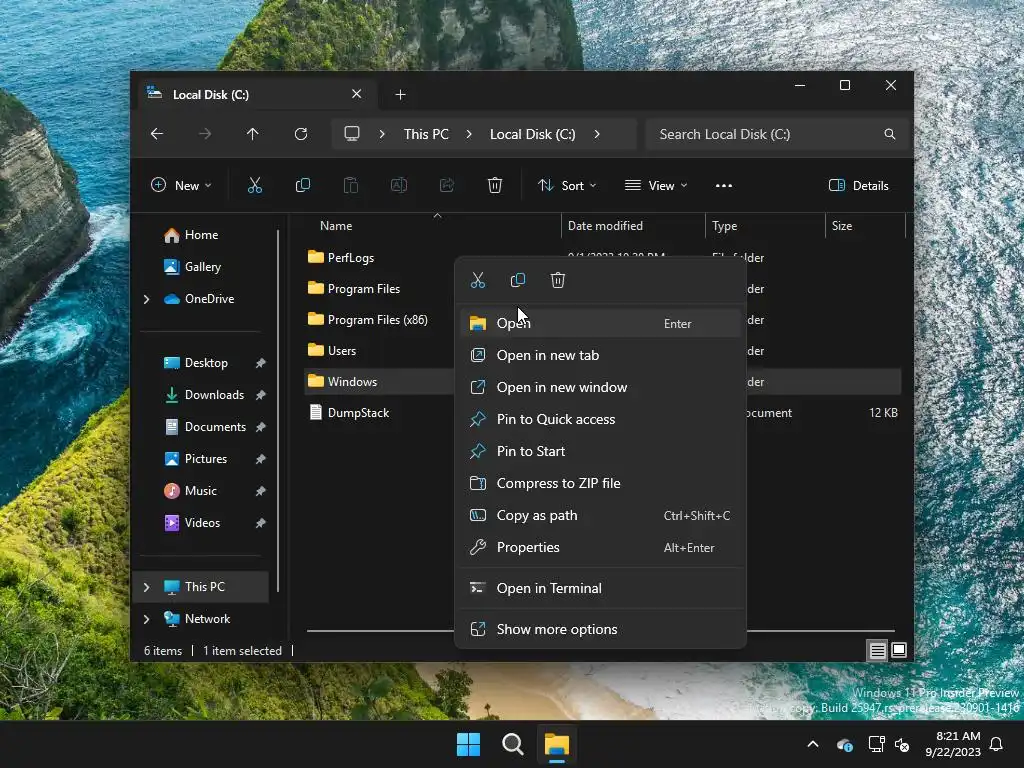This screenshot has width=1024, height=768.
Task: Click chevron before This PC breadcrumb
Action: pos(382,134)
